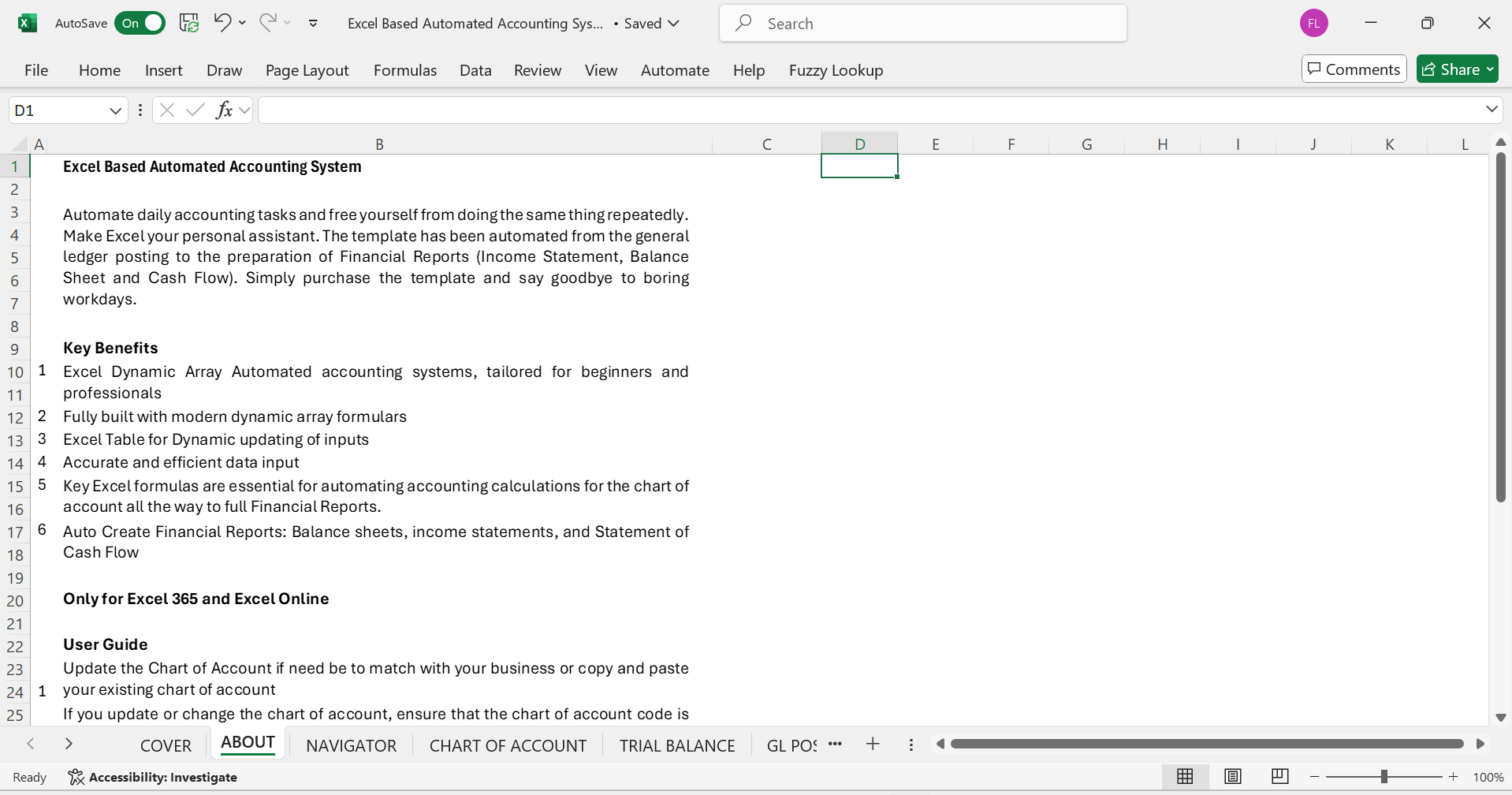The image size is (1512, 795).
Task: Expand the formula bar chevron
Action: (1492, 109)
